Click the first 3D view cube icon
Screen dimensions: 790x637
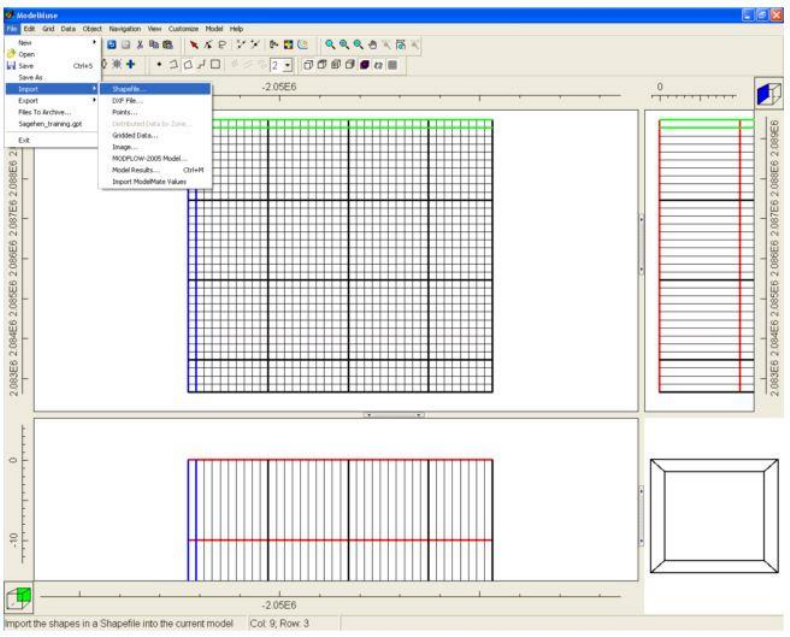click(308, 65)
